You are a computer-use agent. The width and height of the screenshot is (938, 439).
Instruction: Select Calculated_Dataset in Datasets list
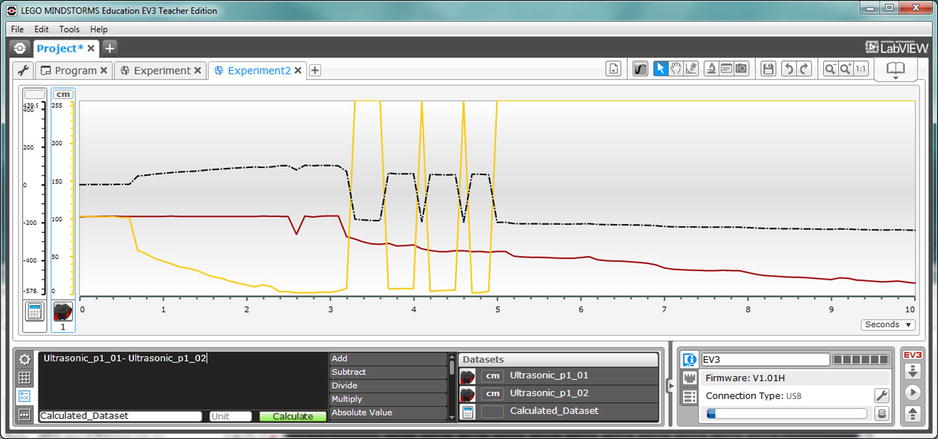pyautogui.click(x=559, y=411)
